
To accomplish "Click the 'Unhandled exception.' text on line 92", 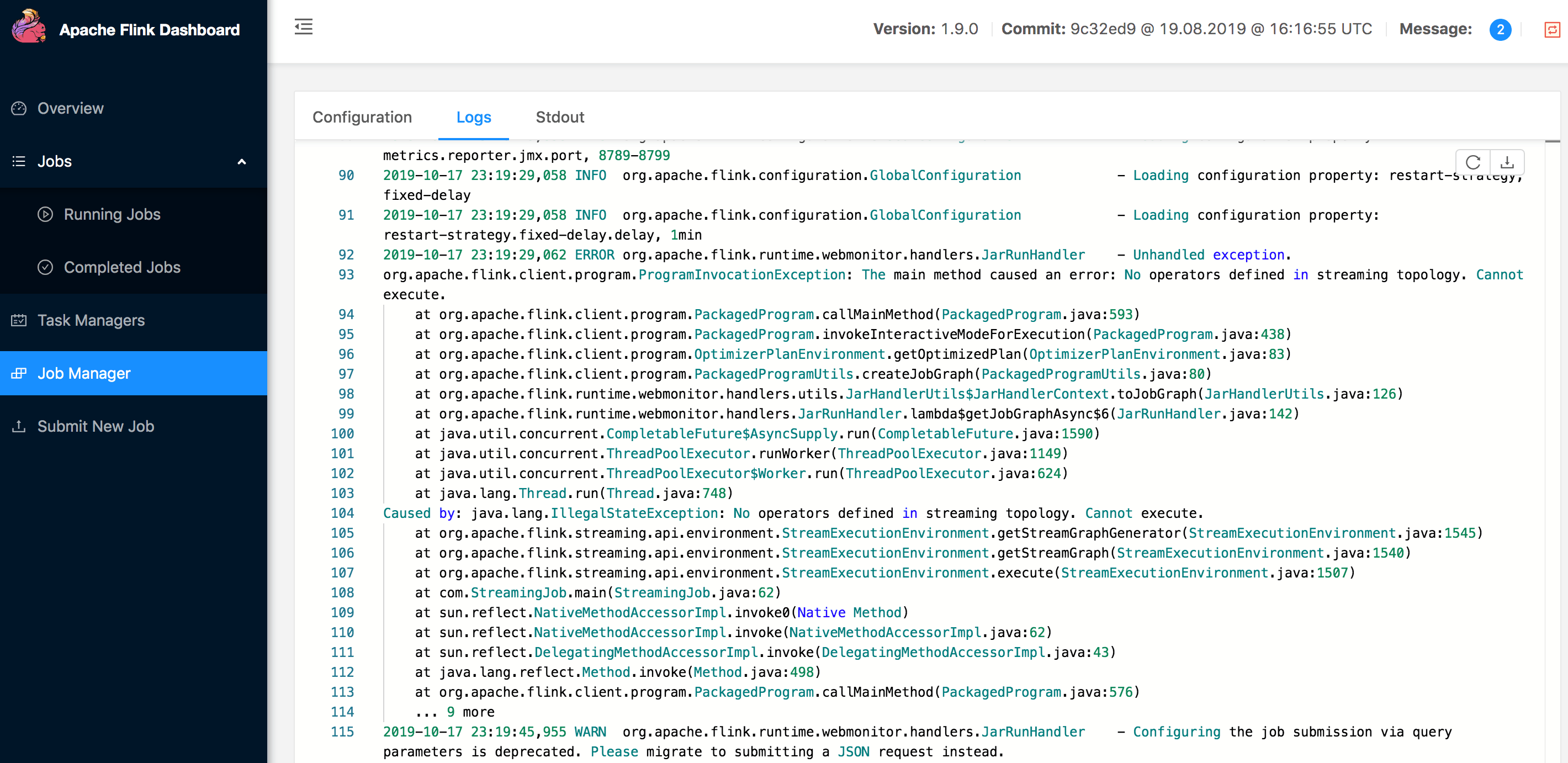I will tap(1212, 255).
